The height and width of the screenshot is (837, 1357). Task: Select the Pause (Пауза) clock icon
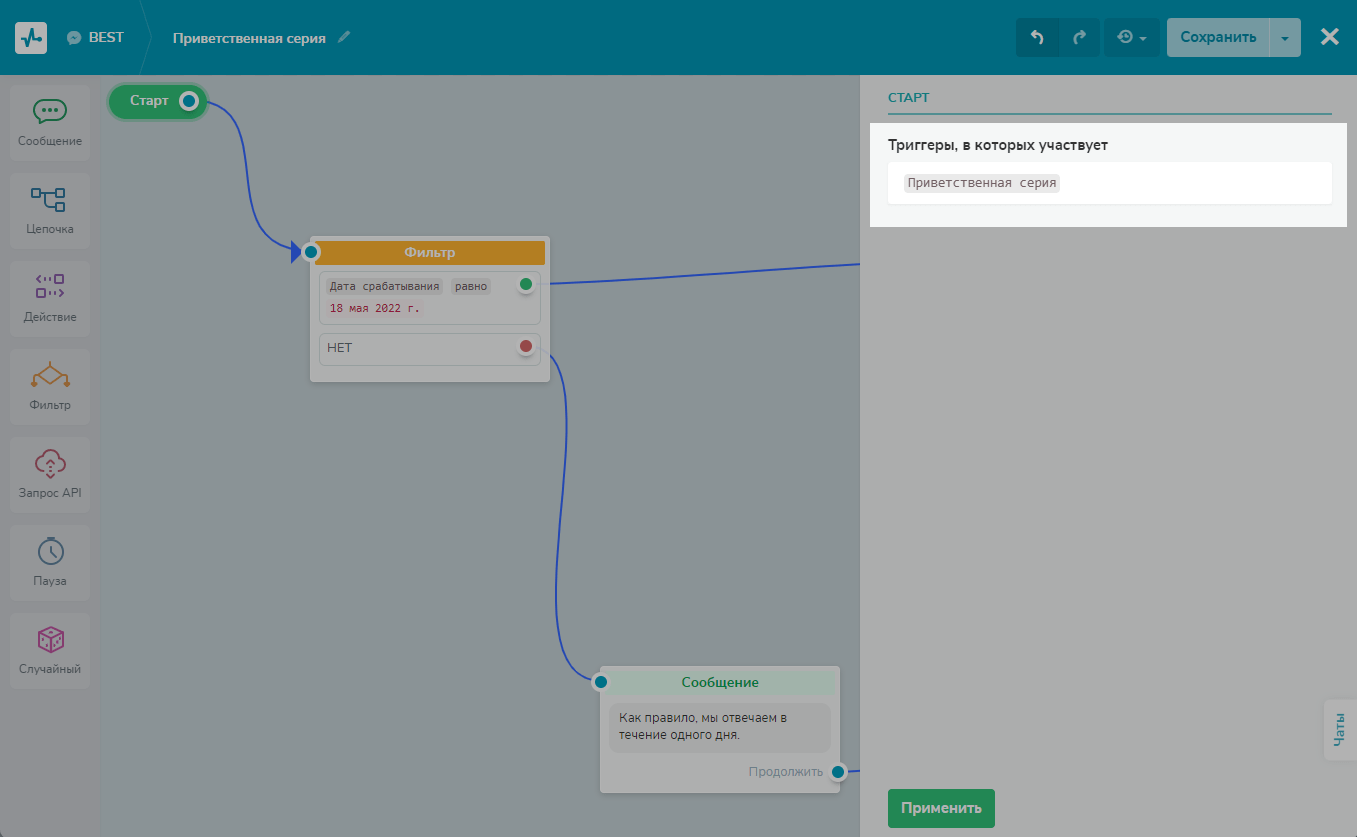click(x=49, y=551)
